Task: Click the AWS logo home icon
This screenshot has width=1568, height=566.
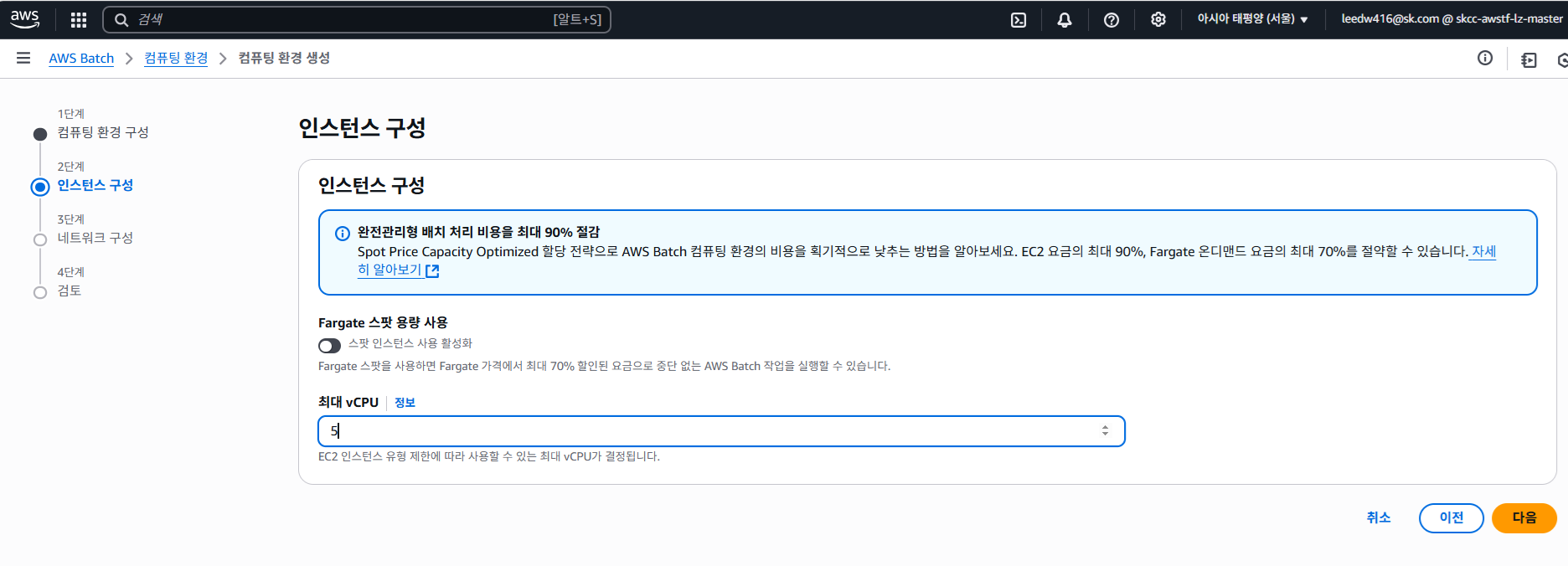Action: (x=24, y=19)
